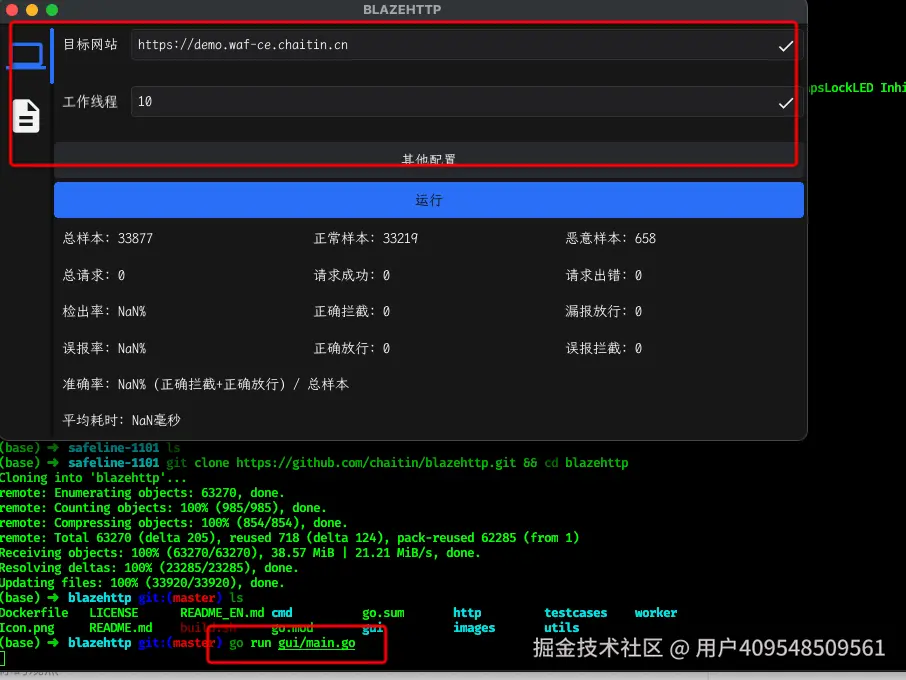Select the 总请求: 0 value
Viewport: 906px width, 680px height.
[94, 276]
